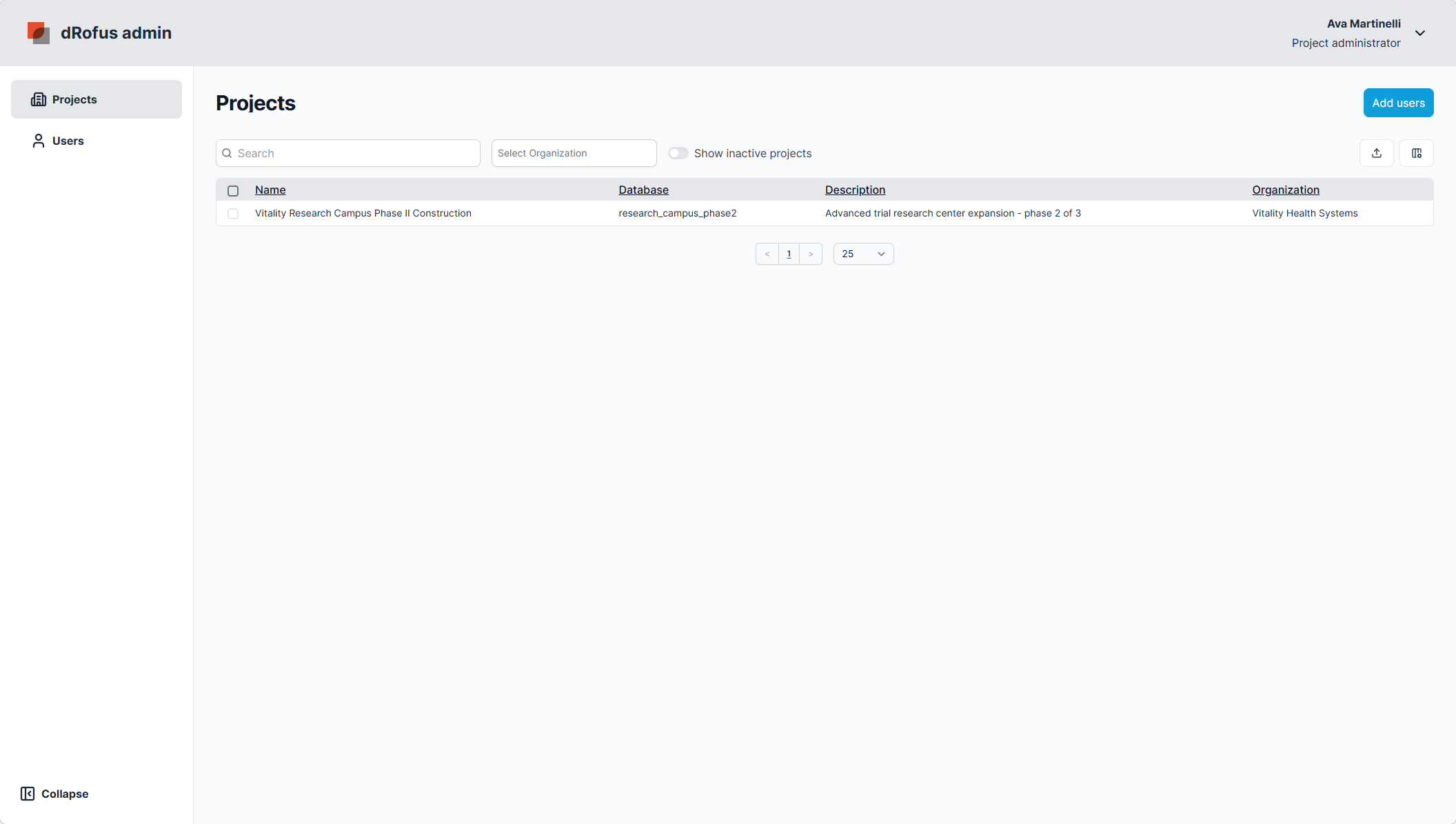The image size is (1456, 824).
Task: Check the Vitality Research Campus row checkbox
Action: coord(233,214)
